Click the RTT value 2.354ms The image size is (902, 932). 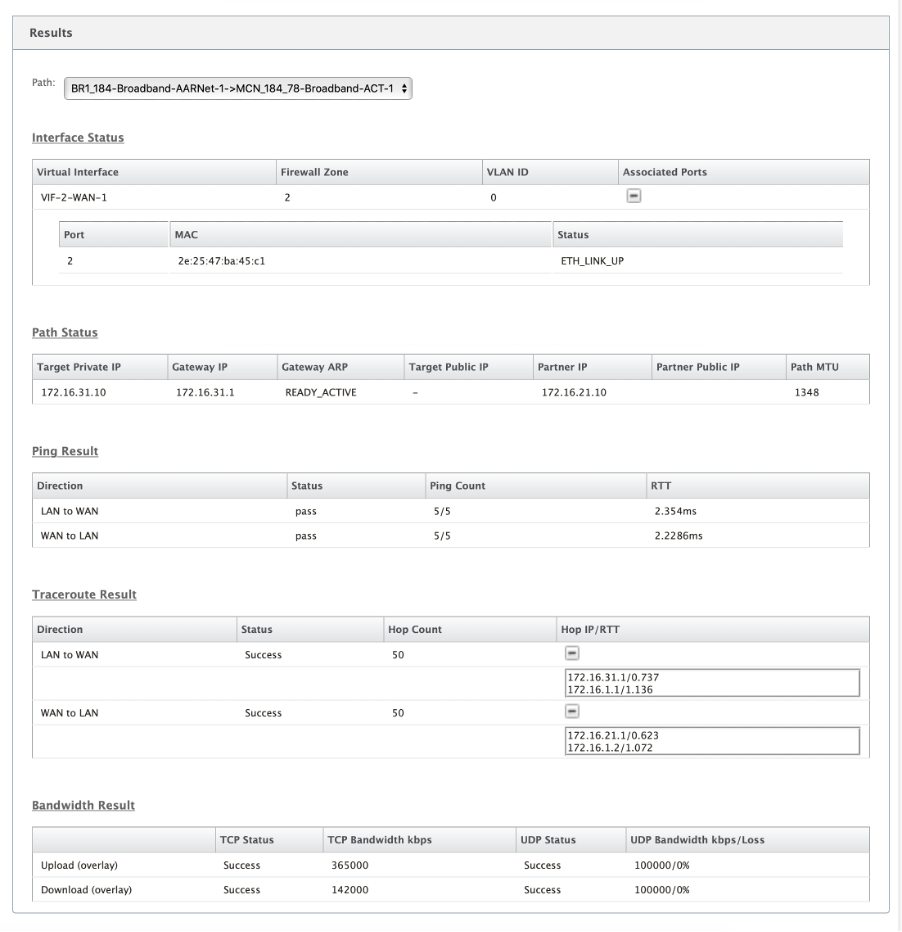(x=676, y=511)
